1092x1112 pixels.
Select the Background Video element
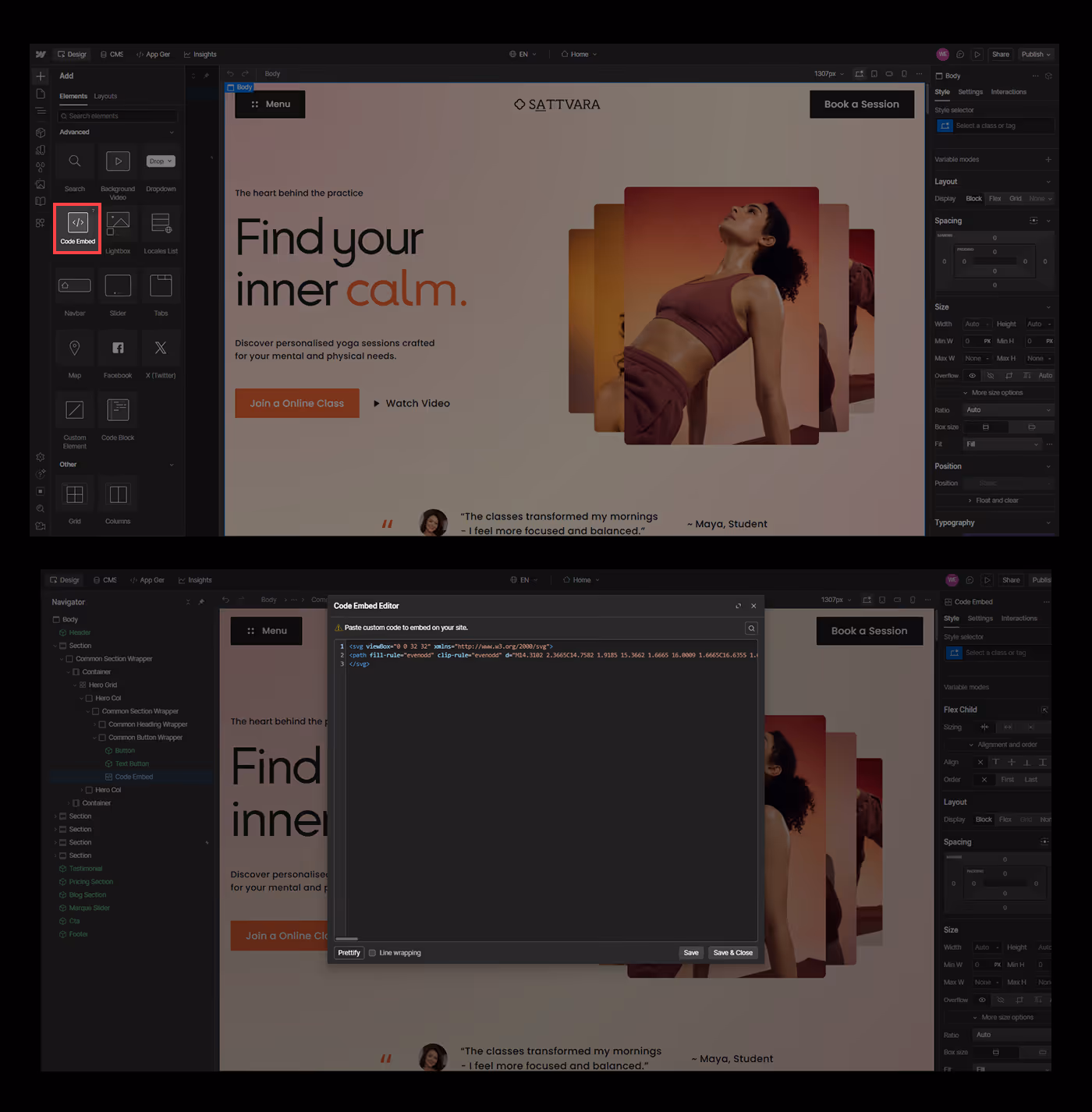118,170
